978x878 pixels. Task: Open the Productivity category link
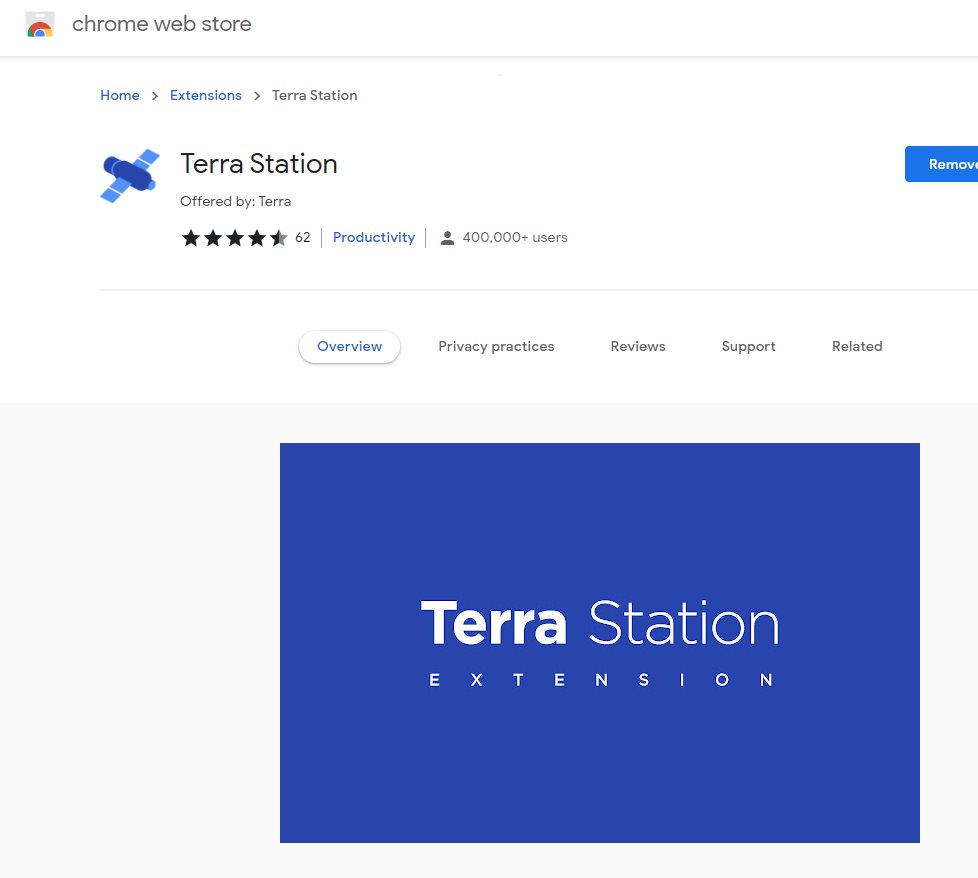coord(374,238)
